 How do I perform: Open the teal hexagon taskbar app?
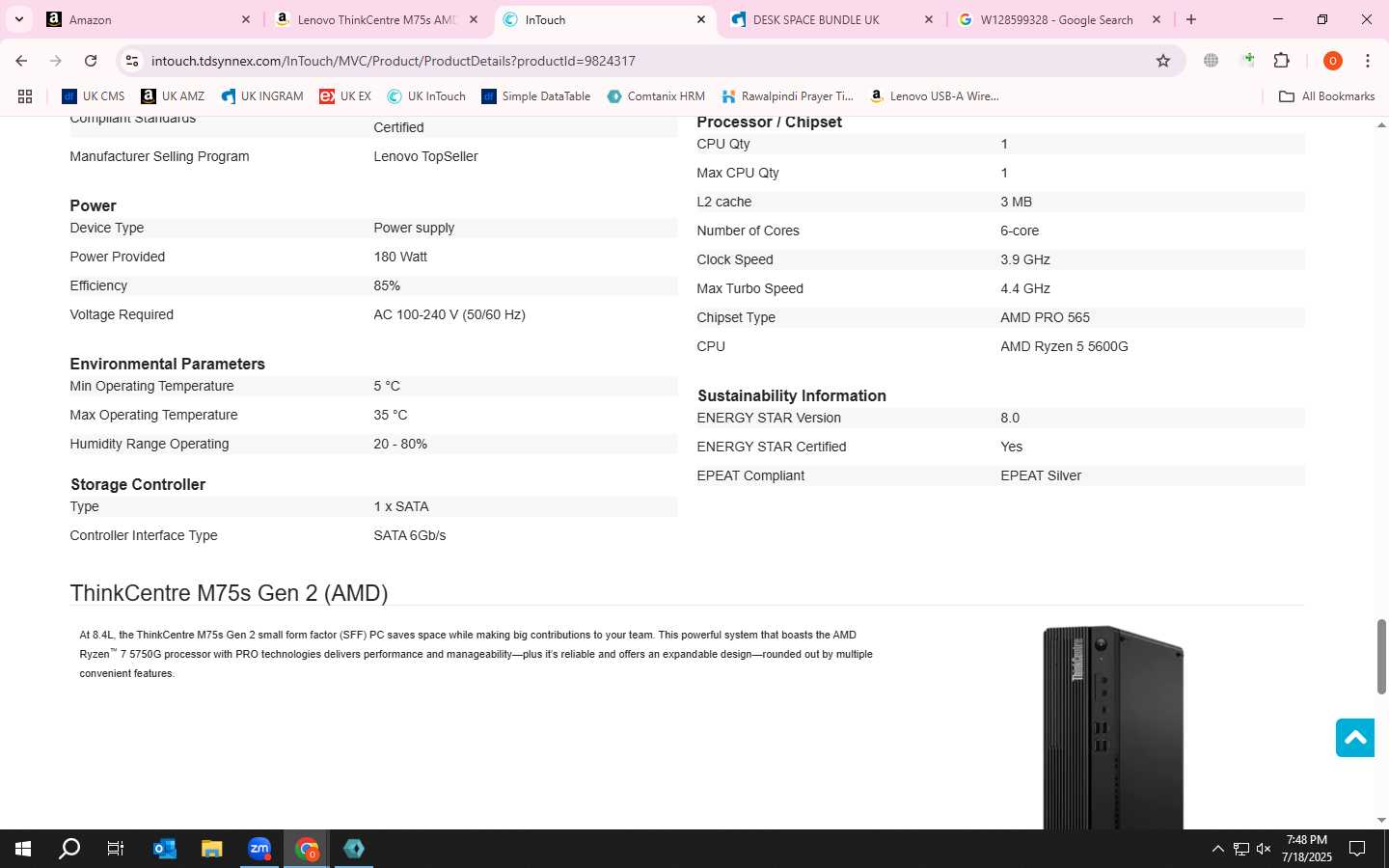point(354,849)
